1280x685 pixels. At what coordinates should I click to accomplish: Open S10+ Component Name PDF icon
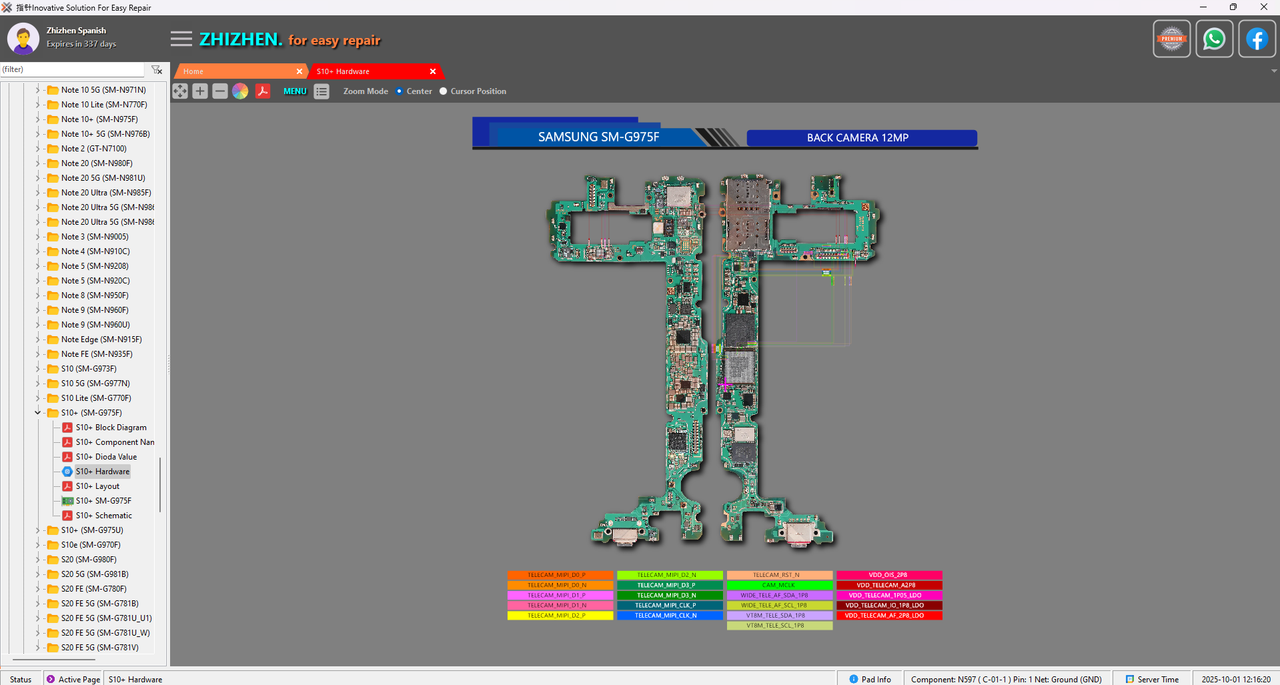click(67, 442)
